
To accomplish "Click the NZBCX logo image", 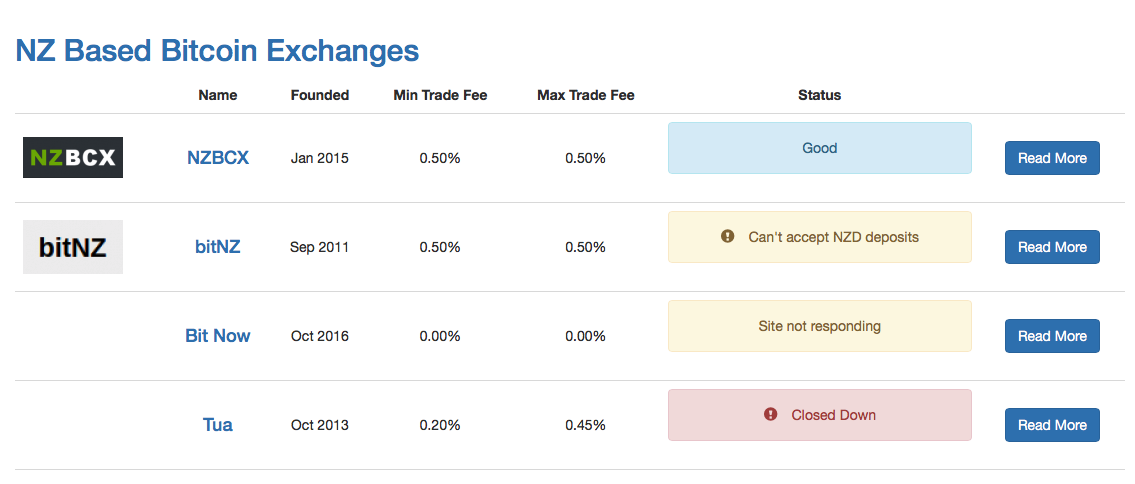I will [73, 157].
